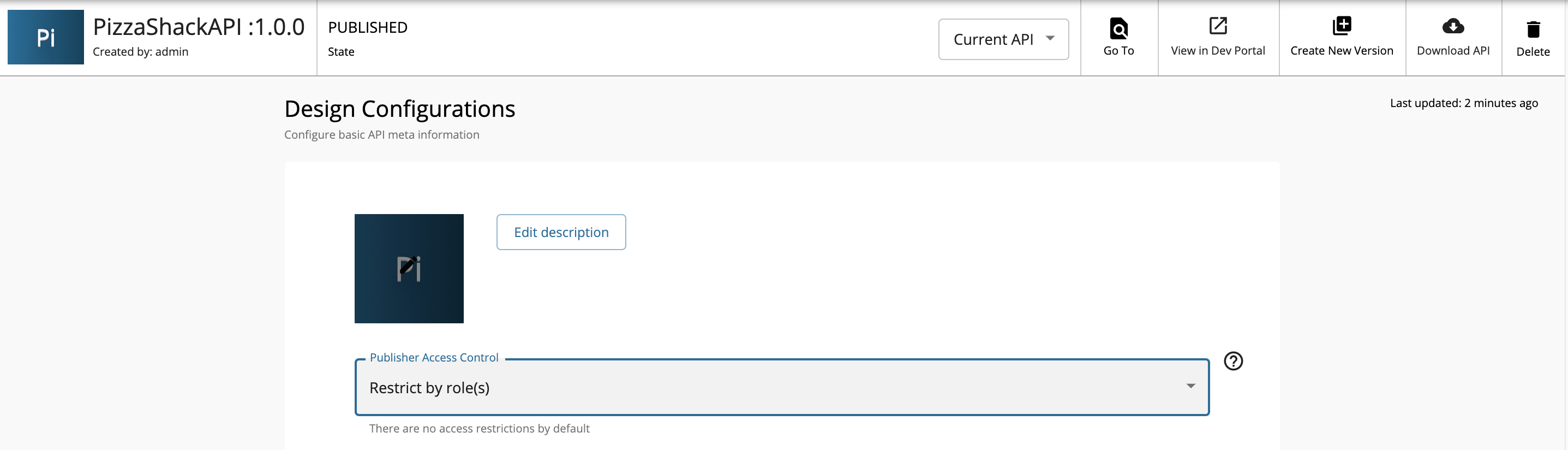
Task: Click the pencil icon on API thumbnail
Action: [x=409, y=266]
